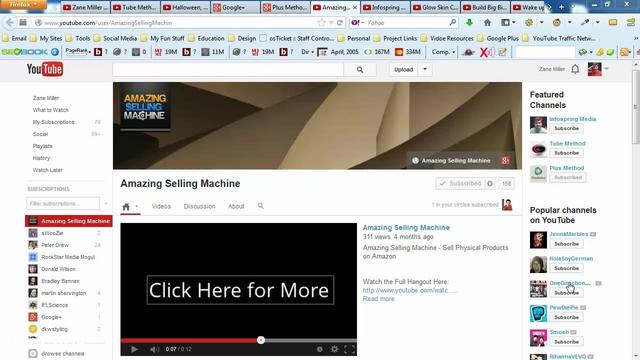Expand the subscriptions filter dropdown arrow
The width and height of the screenshot is (640, 360).
106,203
